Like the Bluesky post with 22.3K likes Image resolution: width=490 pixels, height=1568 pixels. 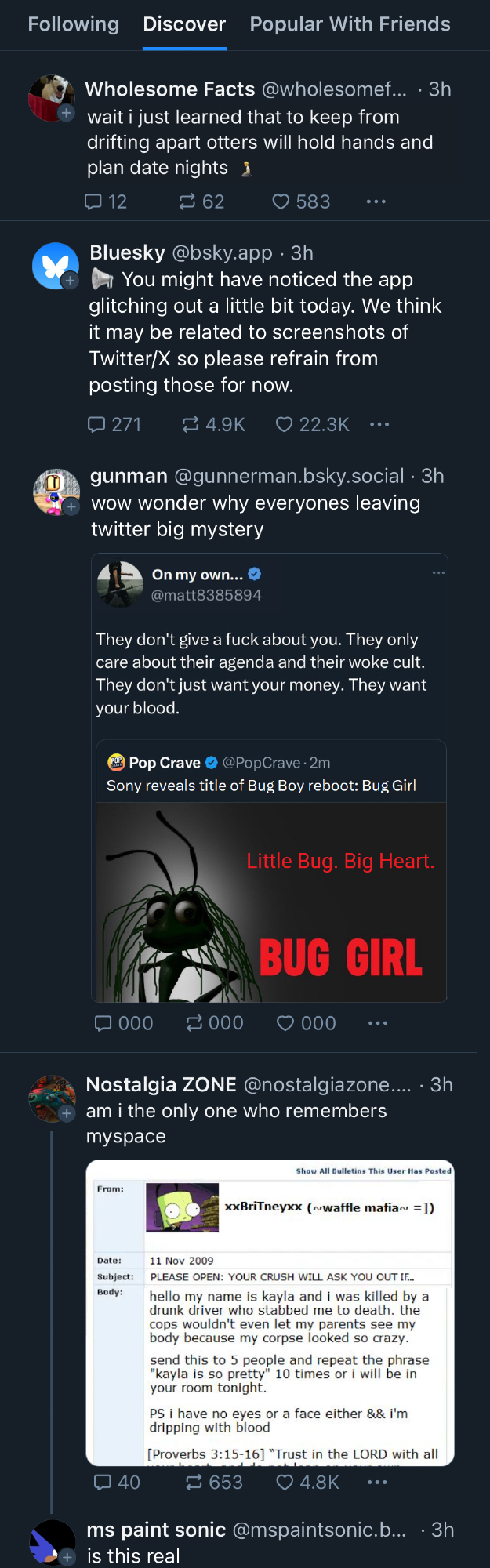[285, 425]
